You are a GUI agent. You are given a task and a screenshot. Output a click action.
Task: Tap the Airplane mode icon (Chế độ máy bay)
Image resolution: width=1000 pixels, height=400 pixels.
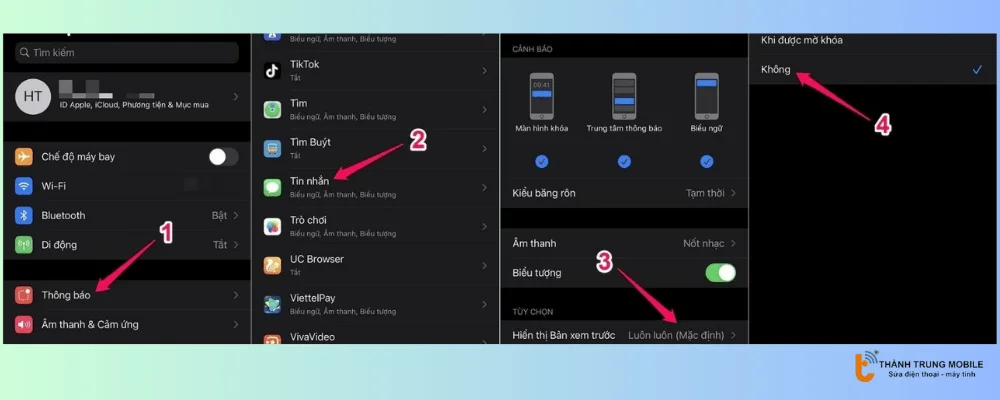(24, 157)
